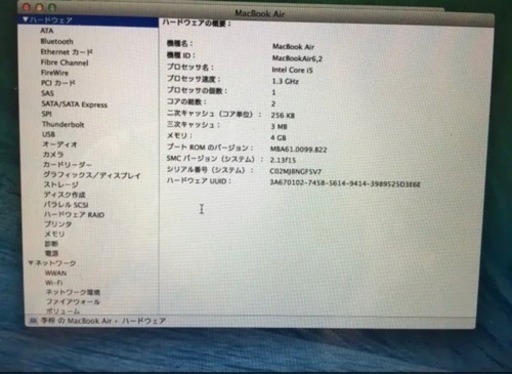Open オーディオ entry
Screen dimensions: 512x374
[60, 145]
